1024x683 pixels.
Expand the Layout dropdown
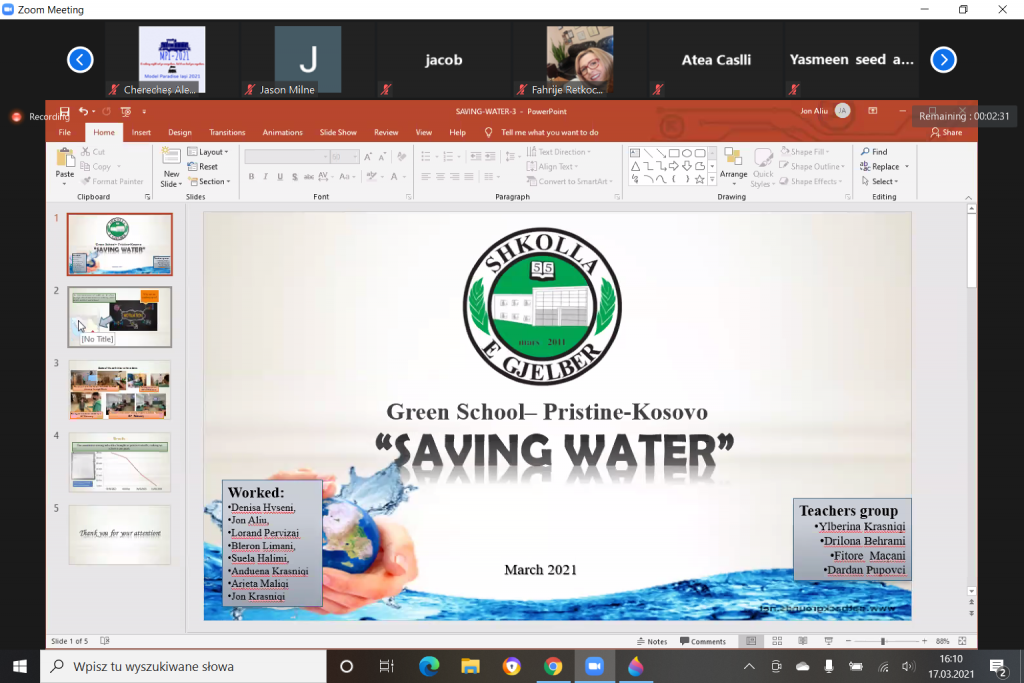pyautogui.click(x=209, y=152)
